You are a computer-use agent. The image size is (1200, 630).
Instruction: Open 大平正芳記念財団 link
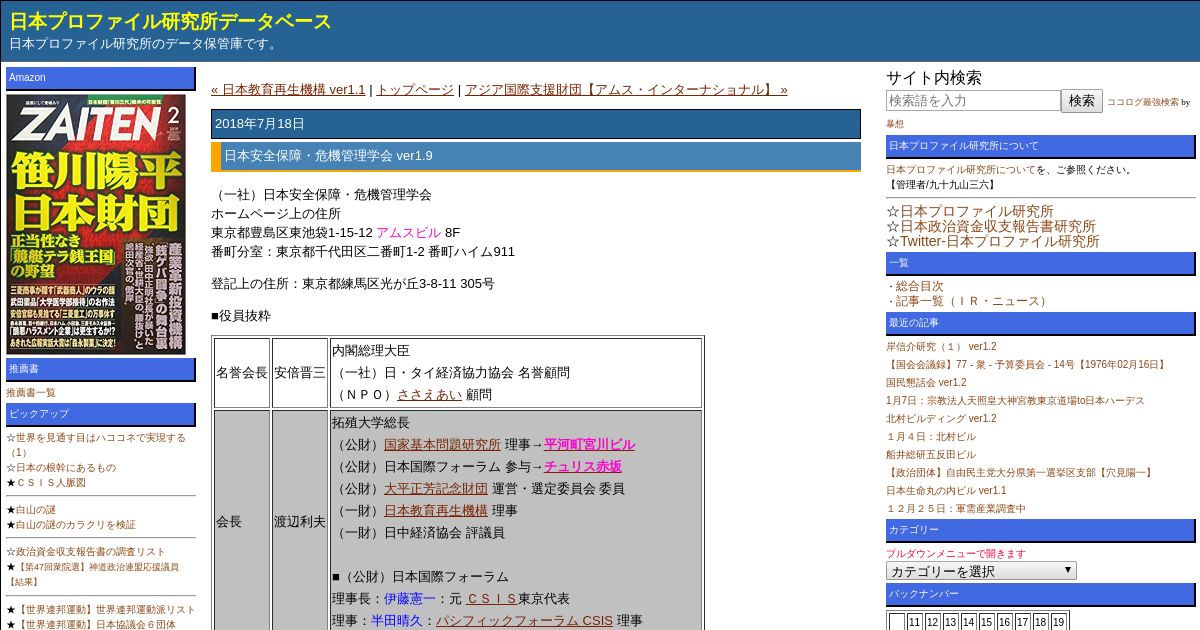pos(436,488)
